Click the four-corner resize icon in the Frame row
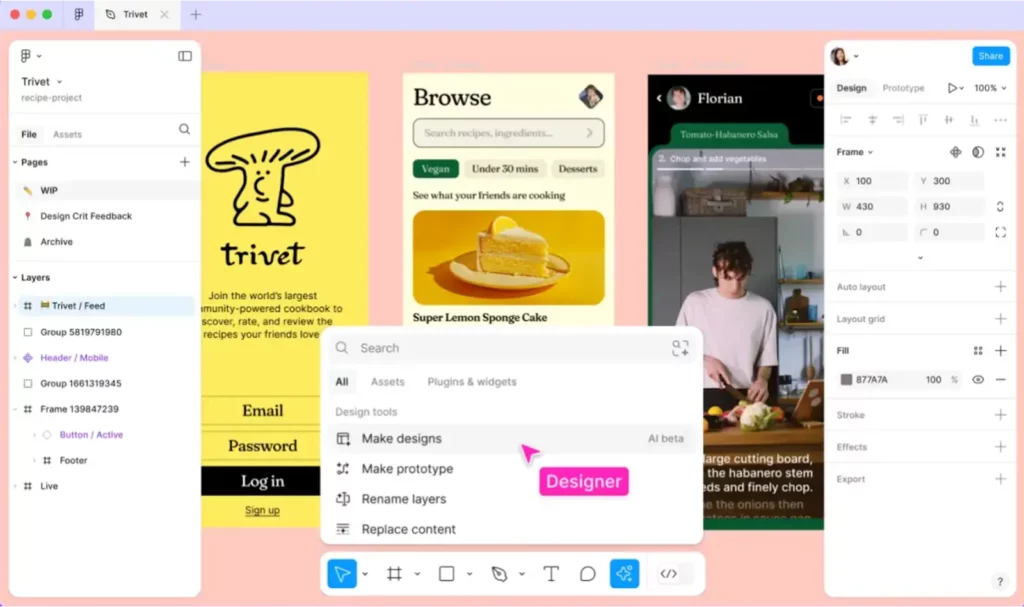Image resolution: width=1024 pixels, height=607 pixels. pos(1000,152)
